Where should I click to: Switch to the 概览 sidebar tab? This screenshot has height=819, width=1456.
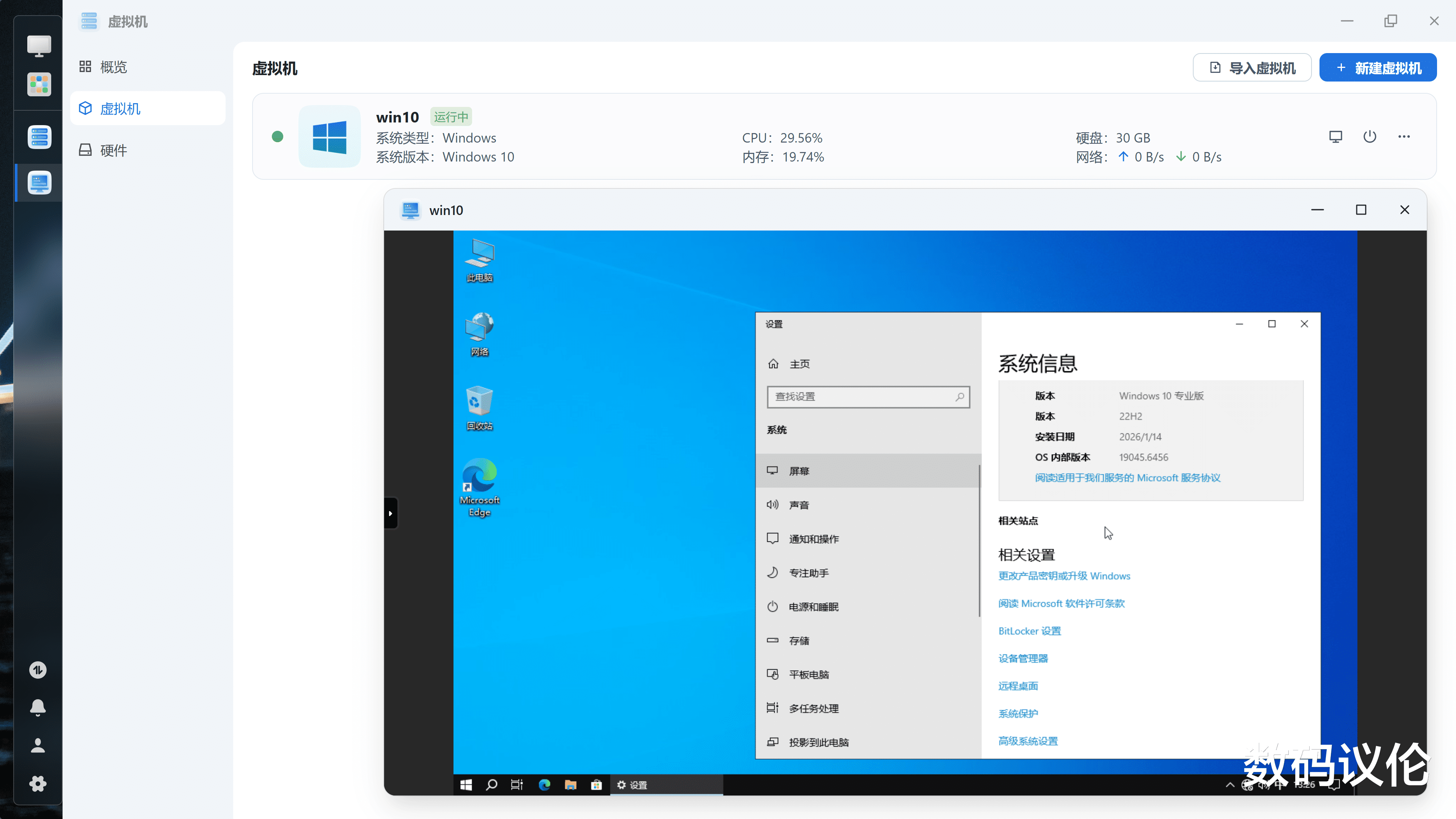pyautogui.click(x=113, y=67)
